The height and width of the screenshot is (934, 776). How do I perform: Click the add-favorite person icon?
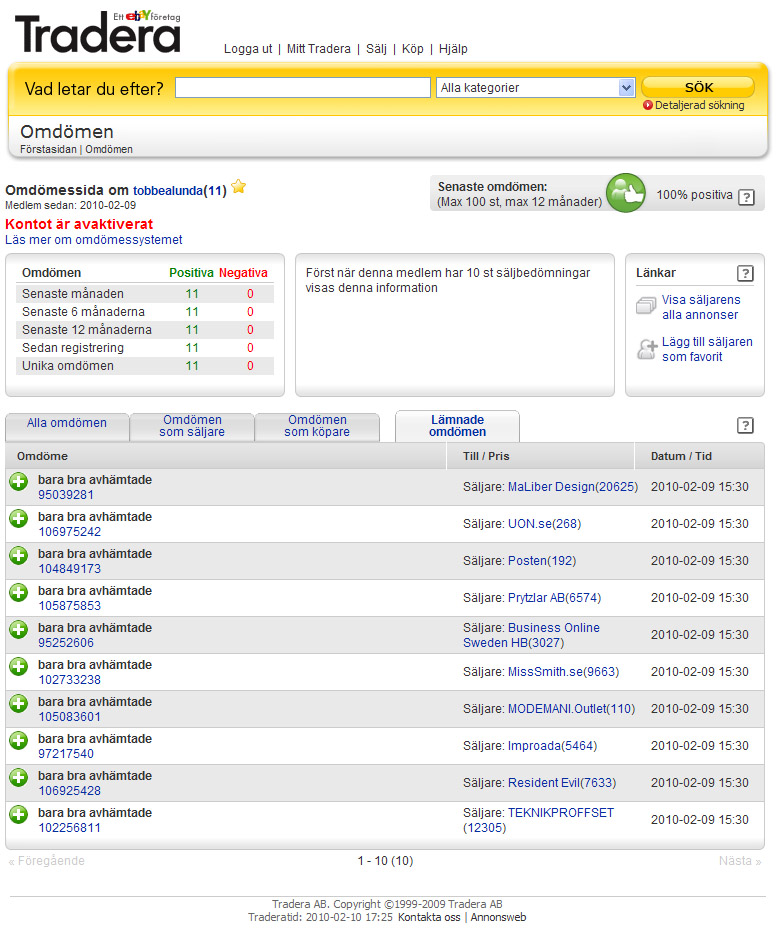(647, 349)
